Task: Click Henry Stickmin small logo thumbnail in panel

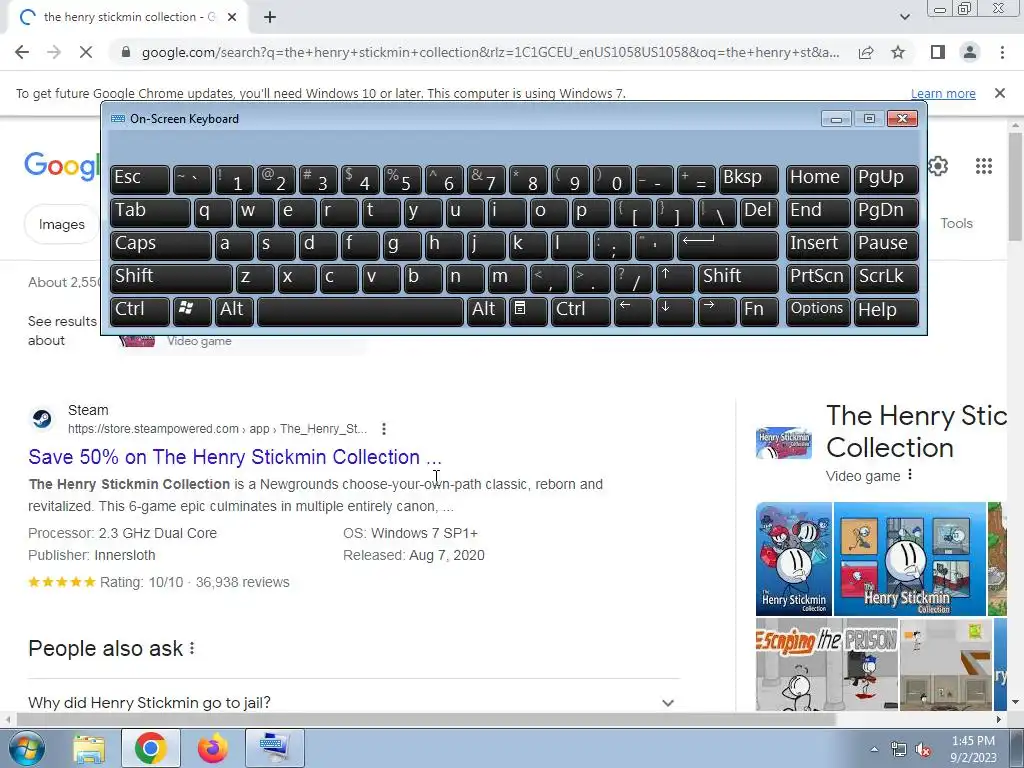Action: point(784,443)
